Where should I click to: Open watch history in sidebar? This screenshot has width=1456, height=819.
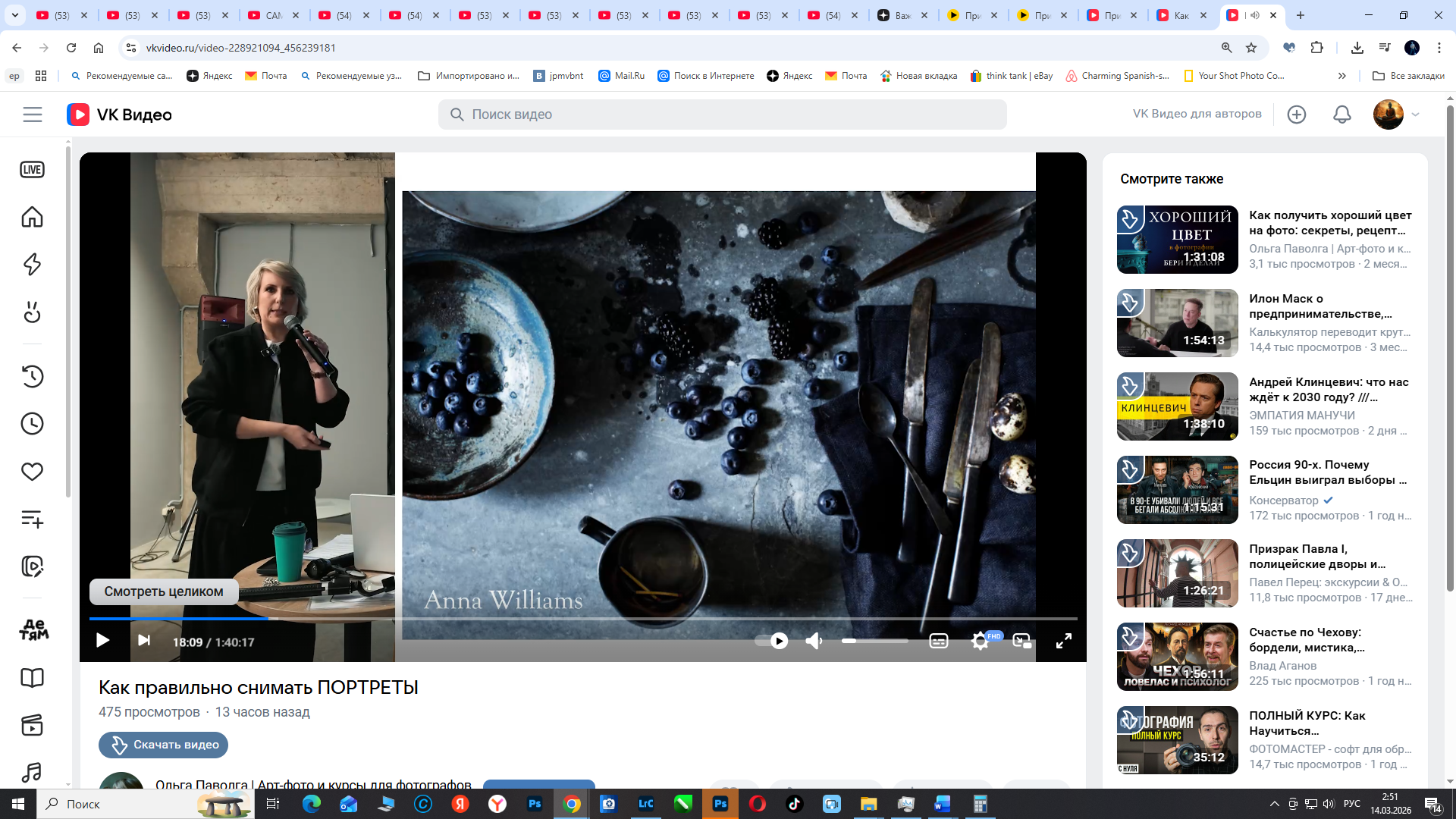[x=32, y=376]
